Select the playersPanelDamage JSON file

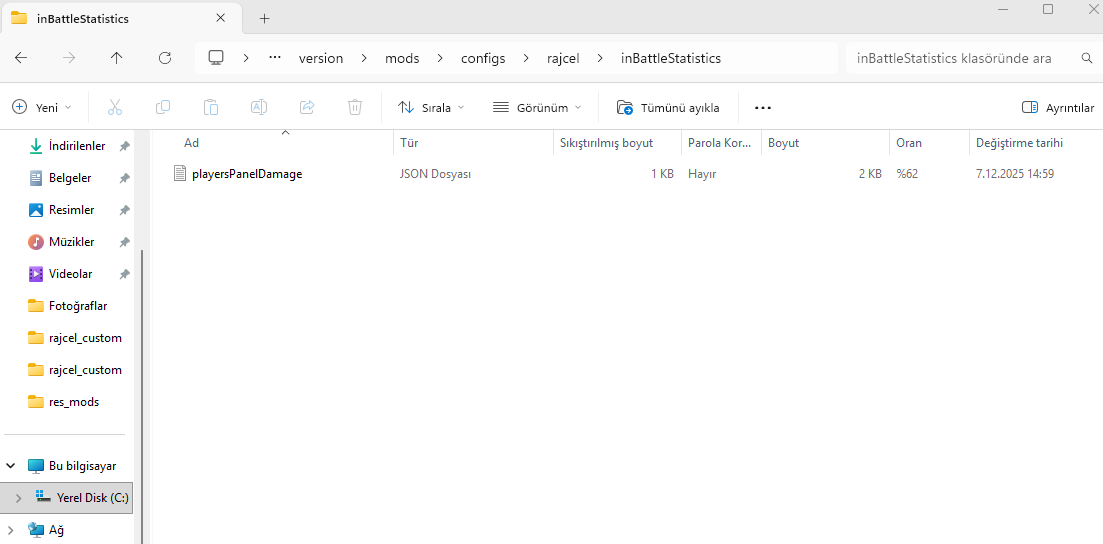246,174
